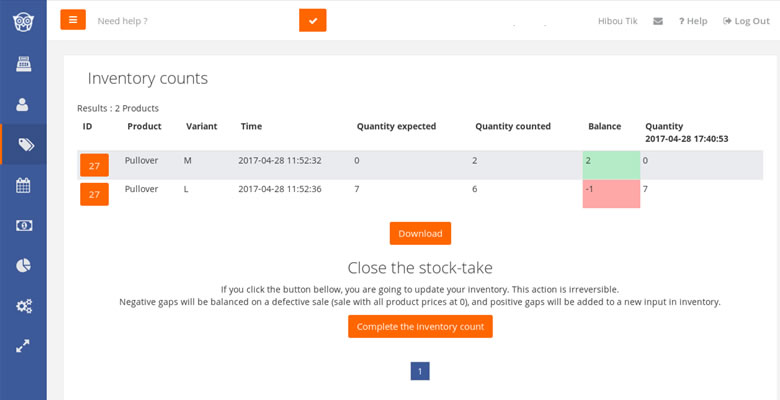780x400 pixels.
Task: Click the Download button
Action: [420, 233]
